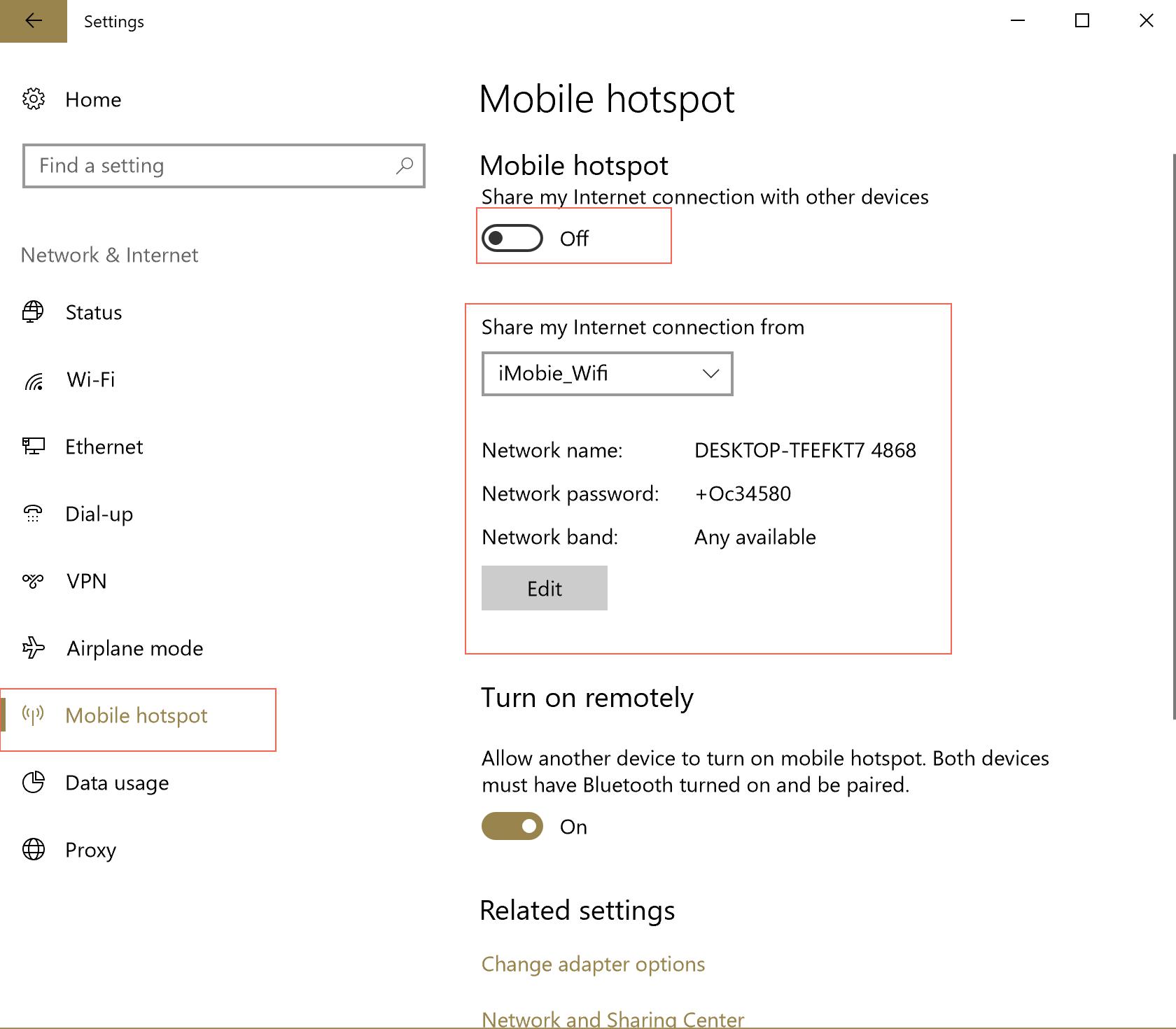Open the Airplane mode label
Image resolution: width=1176 pixels, height=1029 pixels.
(x=135, y=649)
